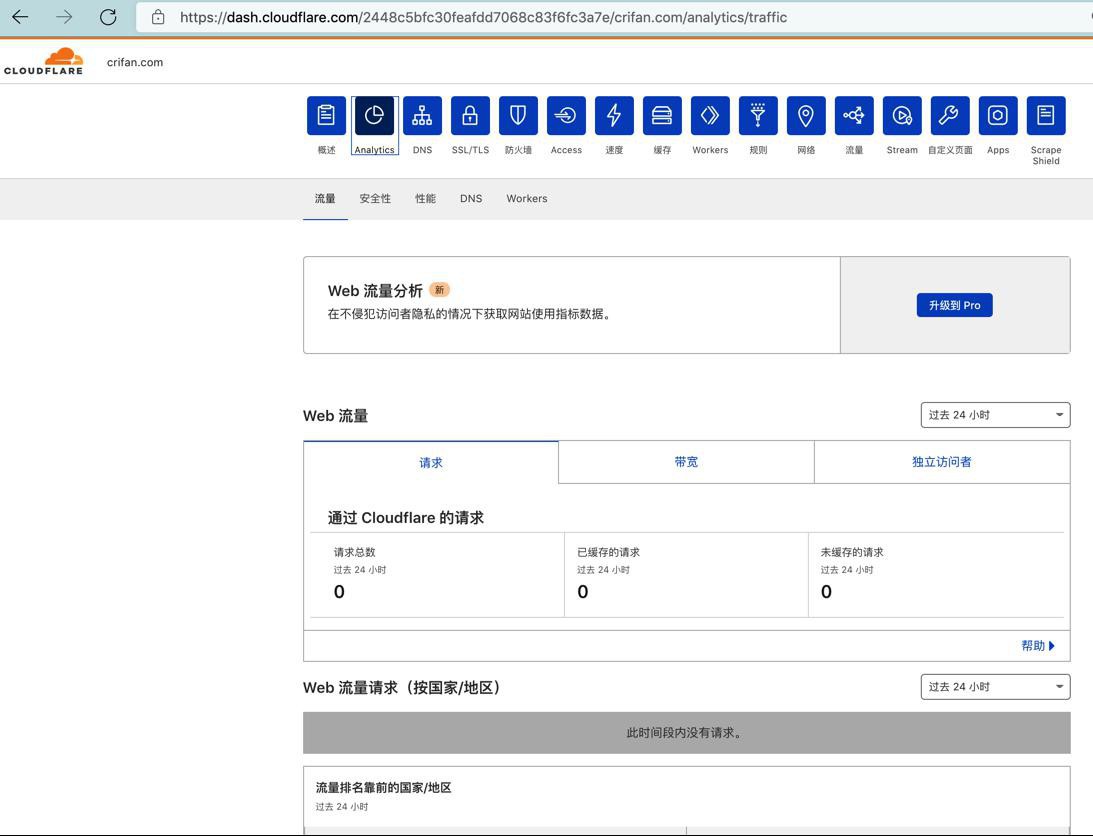
Task: Open the Workers icon in the navigation bar
Action: click(710, 116)
